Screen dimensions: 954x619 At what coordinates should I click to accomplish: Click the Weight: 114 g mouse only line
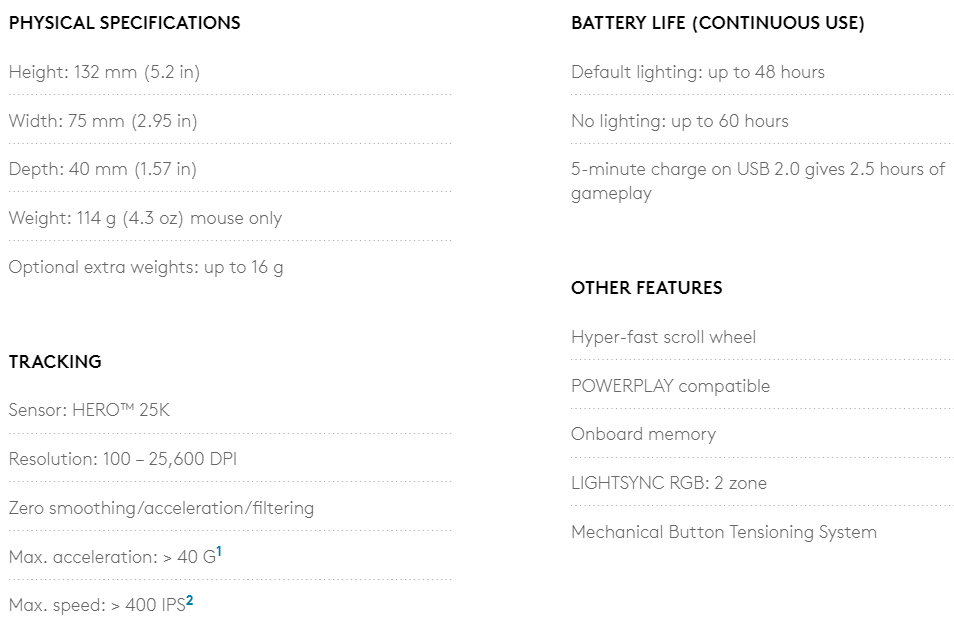click(x=145, y=218)
